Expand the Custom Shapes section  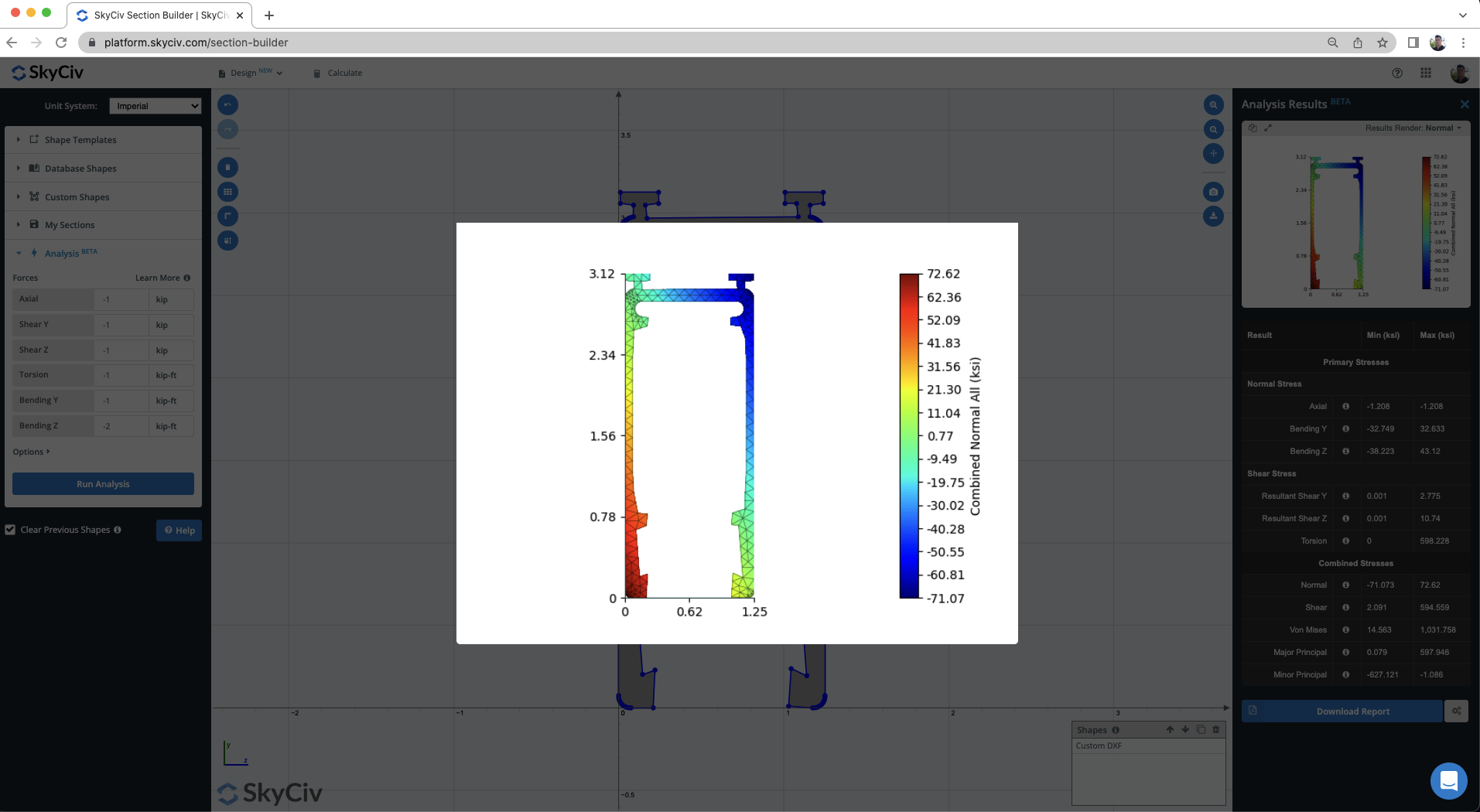(x=75, y=196)
